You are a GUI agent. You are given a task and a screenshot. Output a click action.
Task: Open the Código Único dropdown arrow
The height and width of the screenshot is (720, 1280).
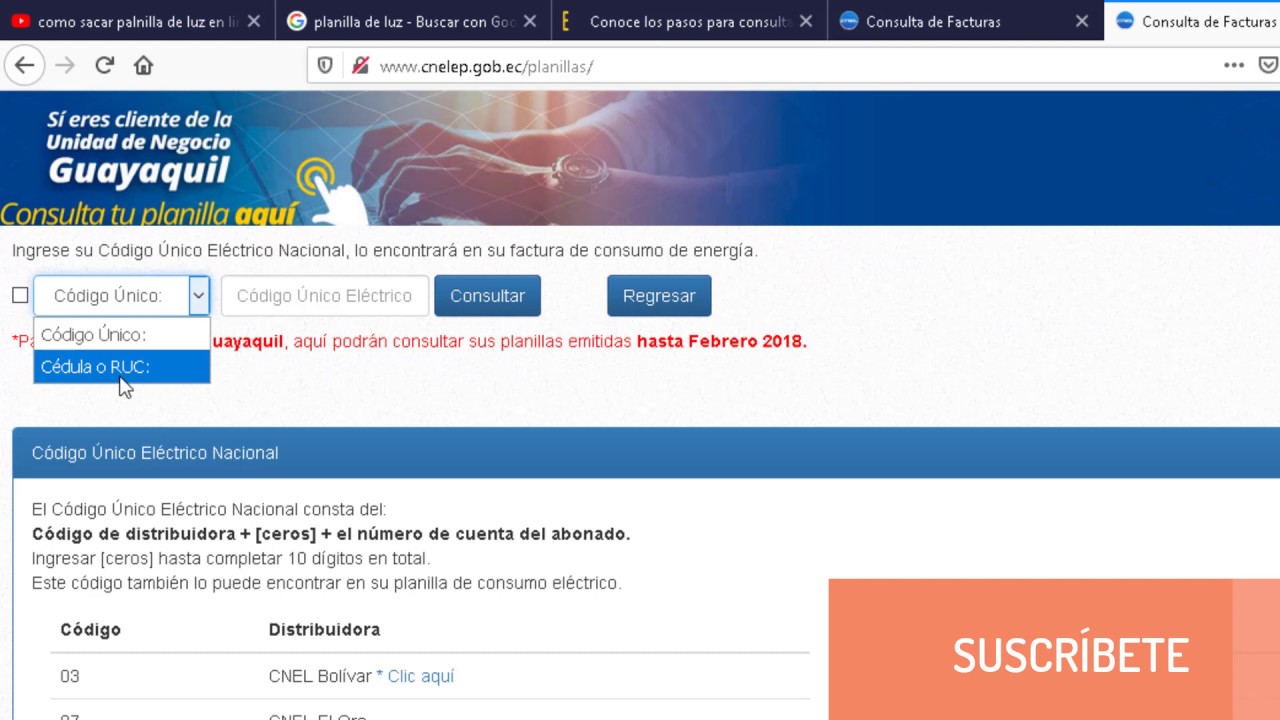click(198, 295)
